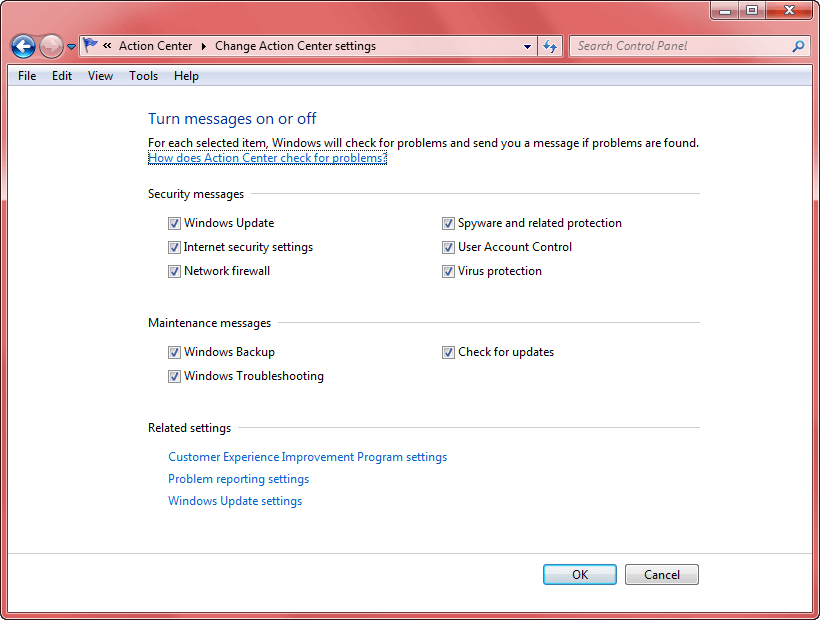The height and width of the screenshot is (620, 820).
Task: Uncheck User Account Control messages
Action: click(448, 247)
